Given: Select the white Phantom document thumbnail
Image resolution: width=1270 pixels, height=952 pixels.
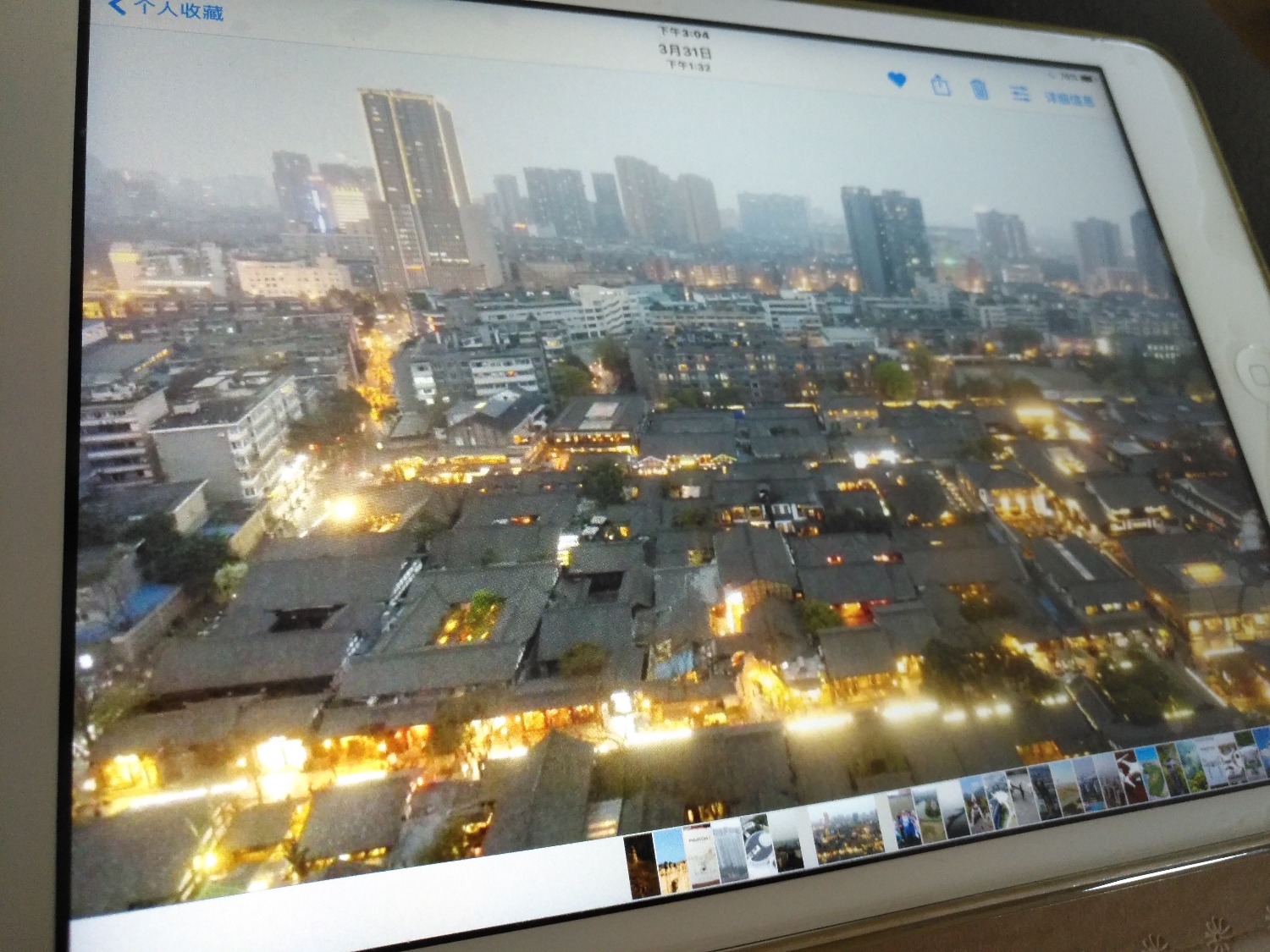Looking at the screenshot, I should (x=701, y=855).
